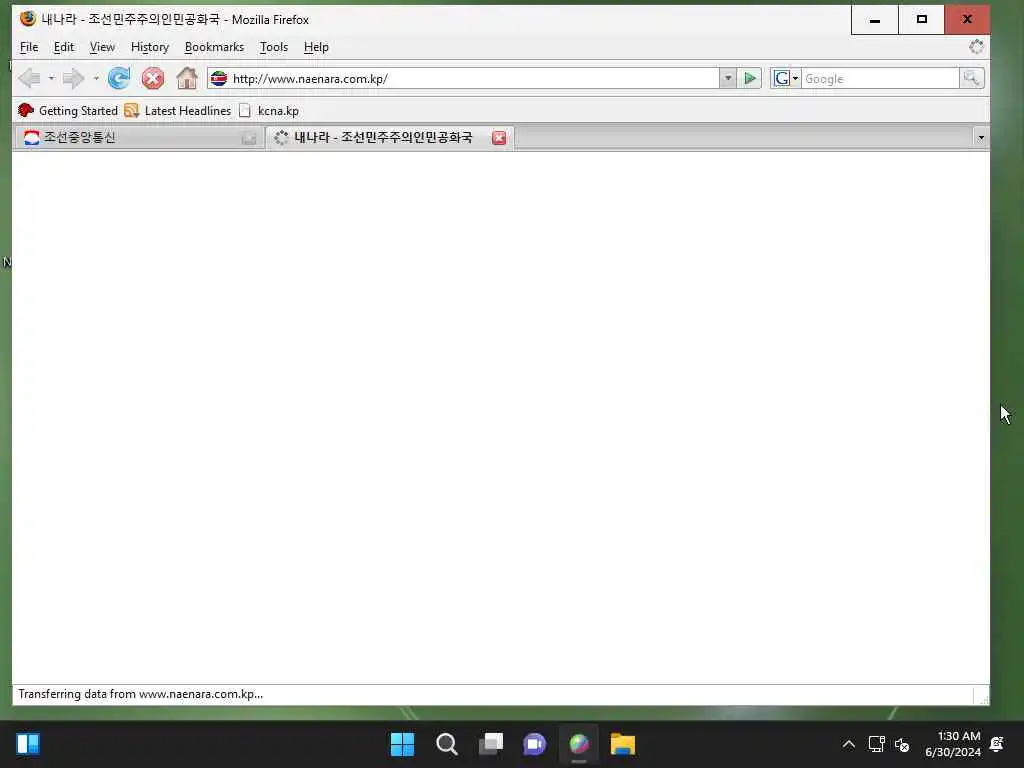This screenshot has width=1024, height=768.
Task: Click the Firefox logo in the title bar
Action: (x=27, y=19)
